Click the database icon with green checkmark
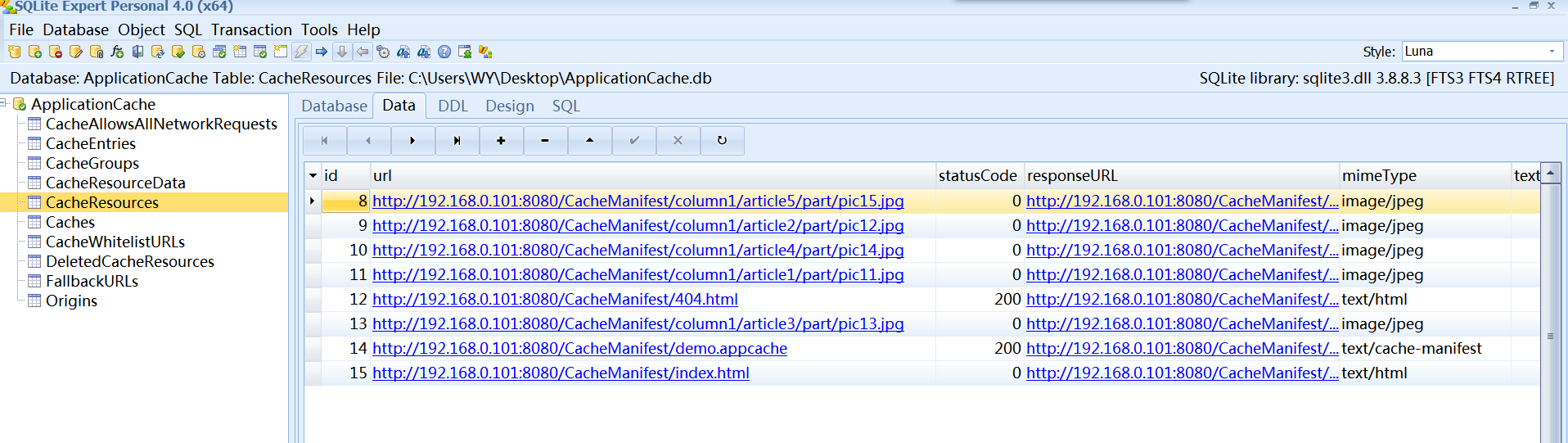 click(178, 52)
